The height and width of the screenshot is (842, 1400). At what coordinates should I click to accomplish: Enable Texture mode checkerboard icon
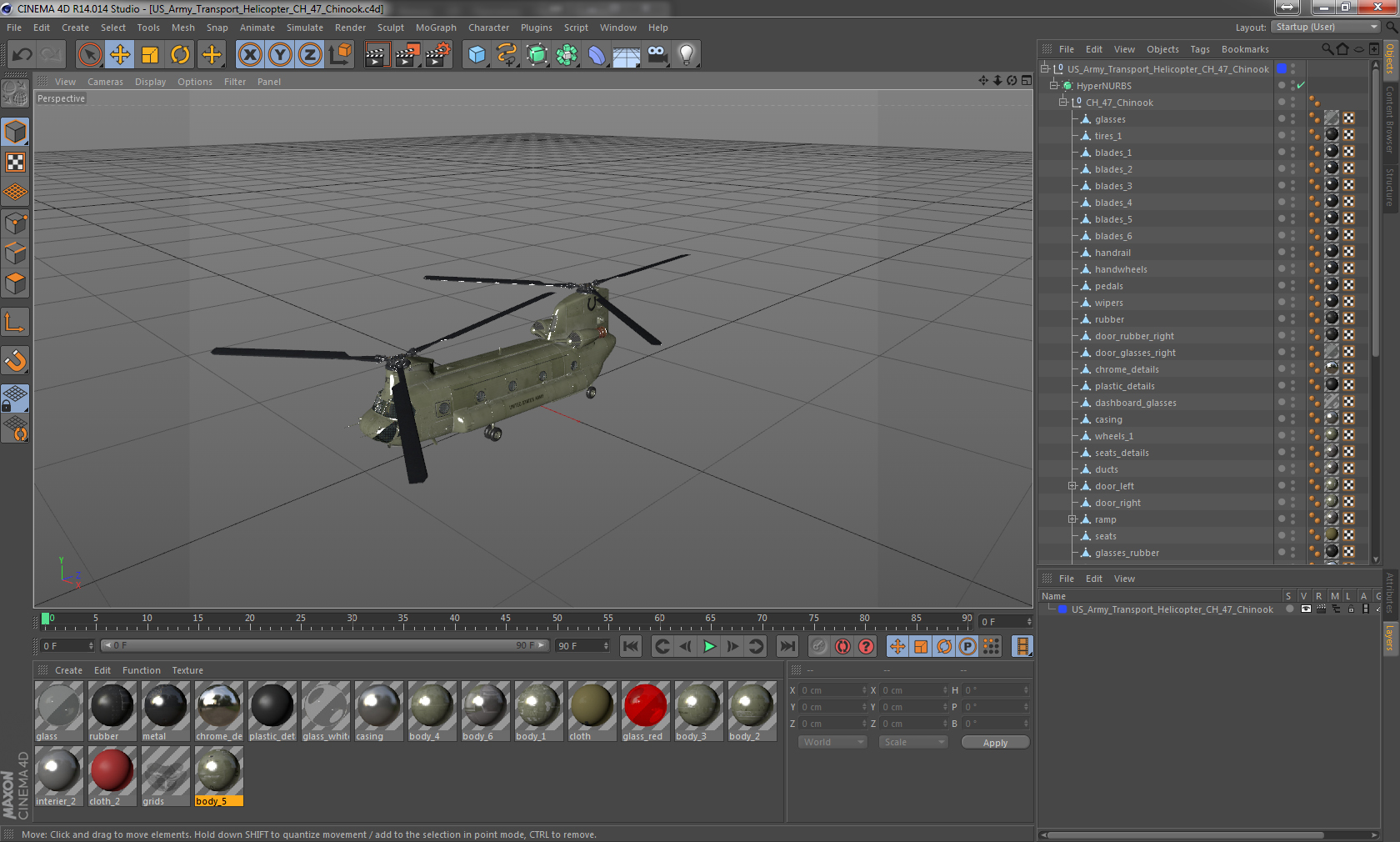15,162
